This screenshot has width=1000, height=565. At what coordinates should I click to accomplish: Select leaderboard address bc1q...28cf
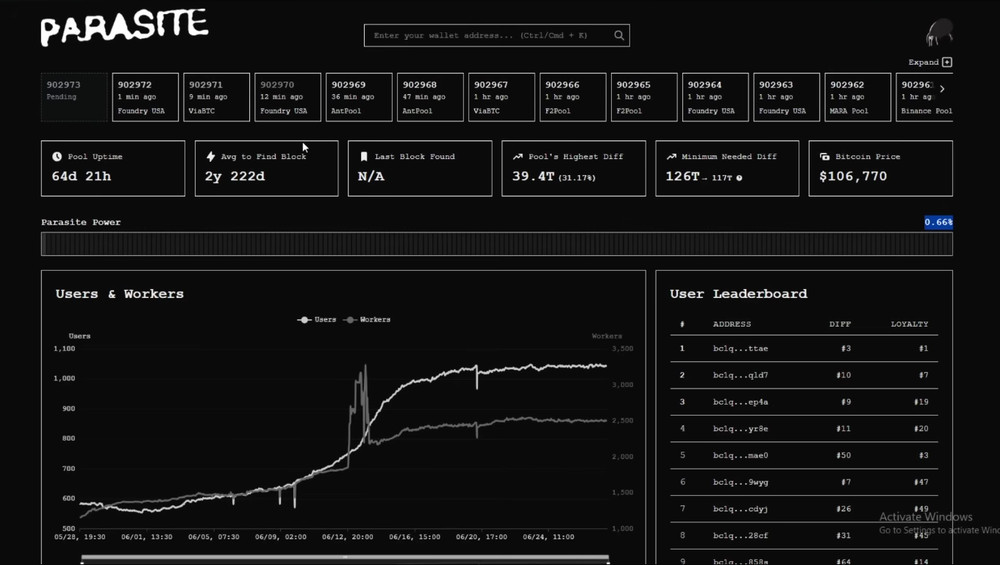pyautogui.click(x=740, y=536)
